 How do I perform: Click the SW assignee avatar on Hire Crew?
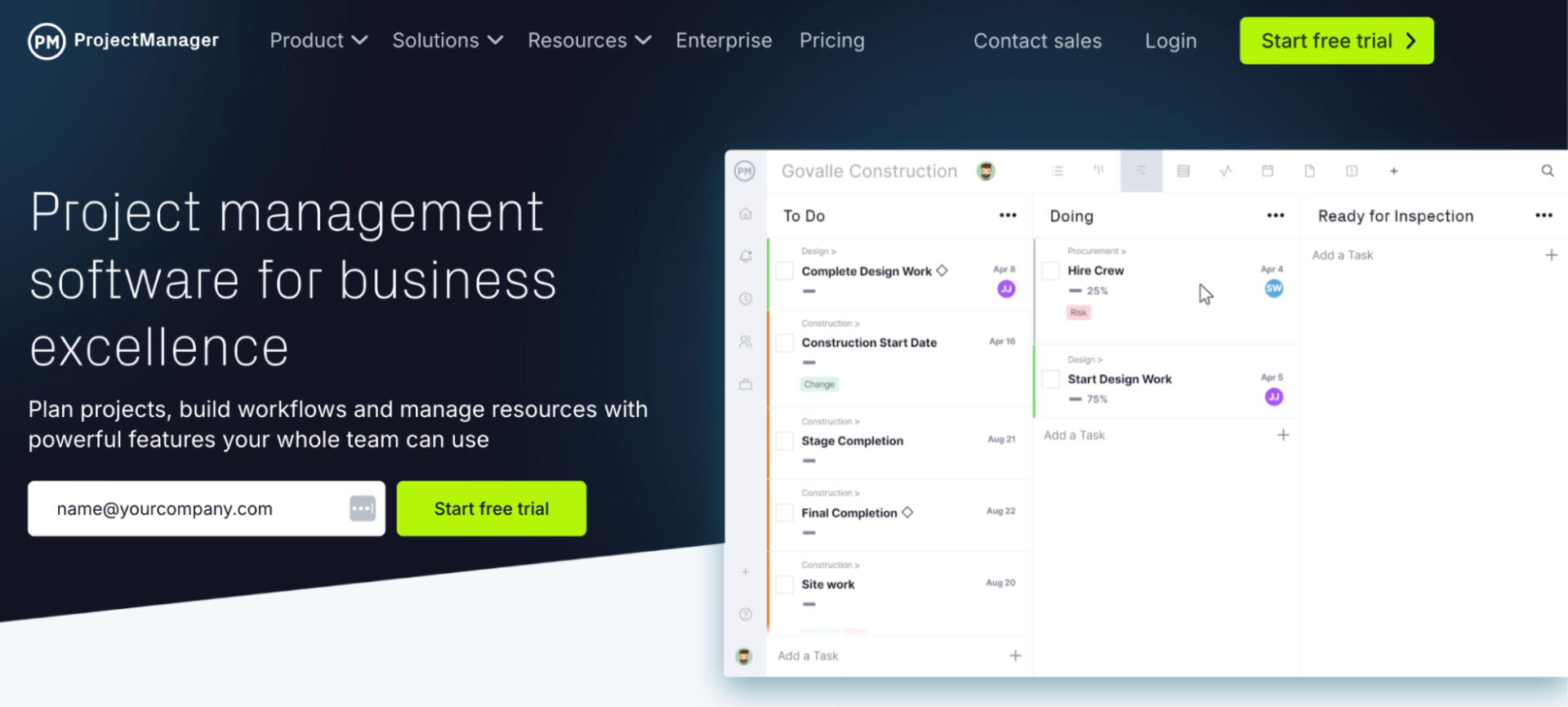(x=1274, y=288)
